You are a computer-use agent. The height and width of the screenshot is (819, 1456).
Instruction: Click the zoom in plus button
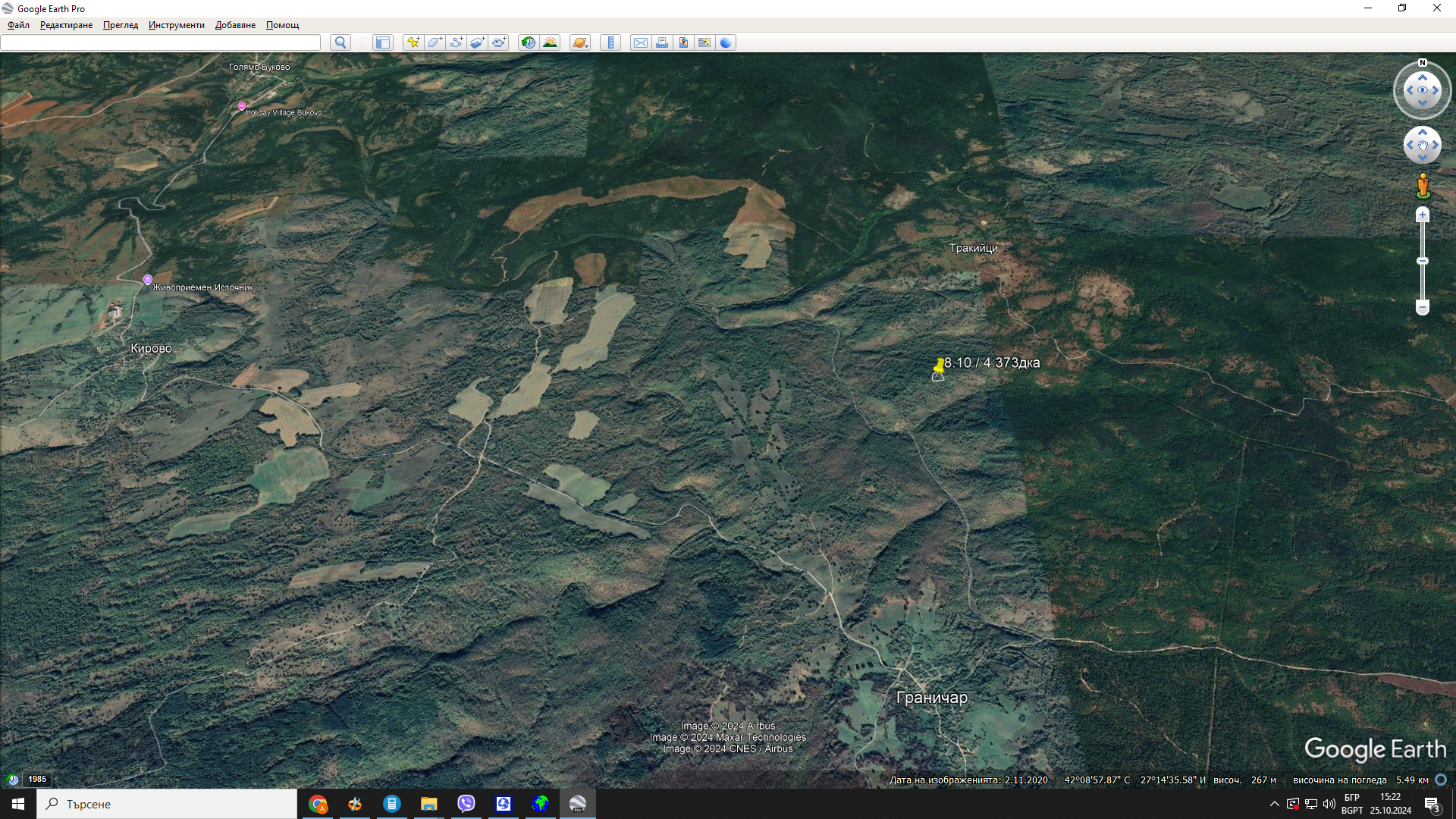click(x=1423, y=215)
